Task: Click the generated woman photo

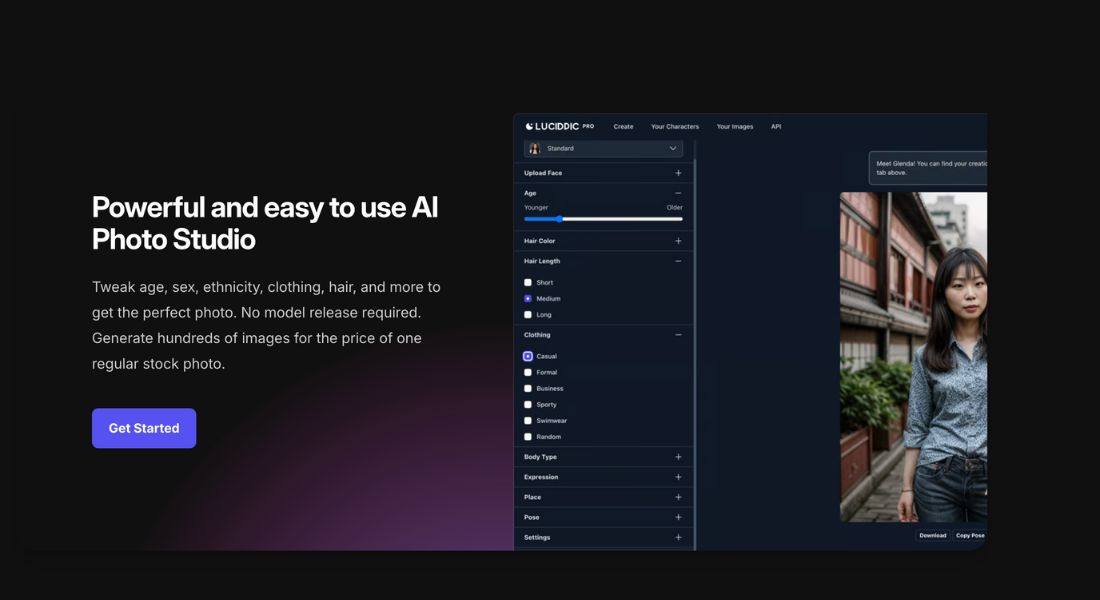Action: [913, 356]
